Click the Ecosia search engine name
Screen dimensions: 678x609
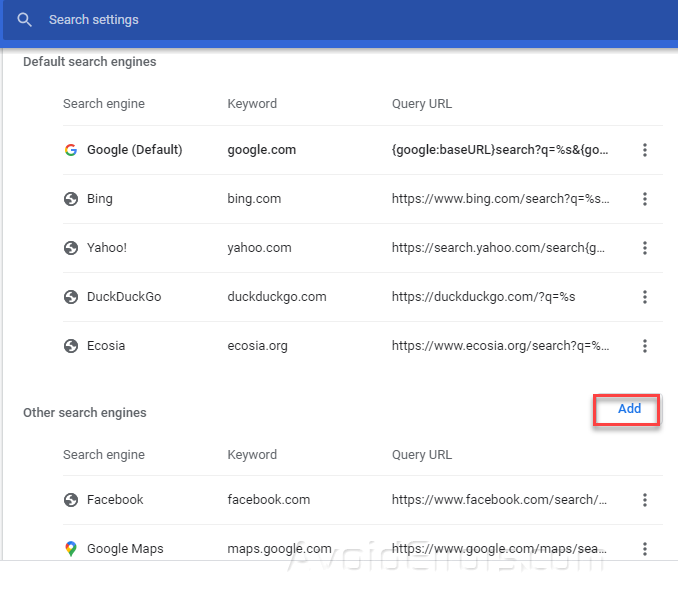[106, 346]
